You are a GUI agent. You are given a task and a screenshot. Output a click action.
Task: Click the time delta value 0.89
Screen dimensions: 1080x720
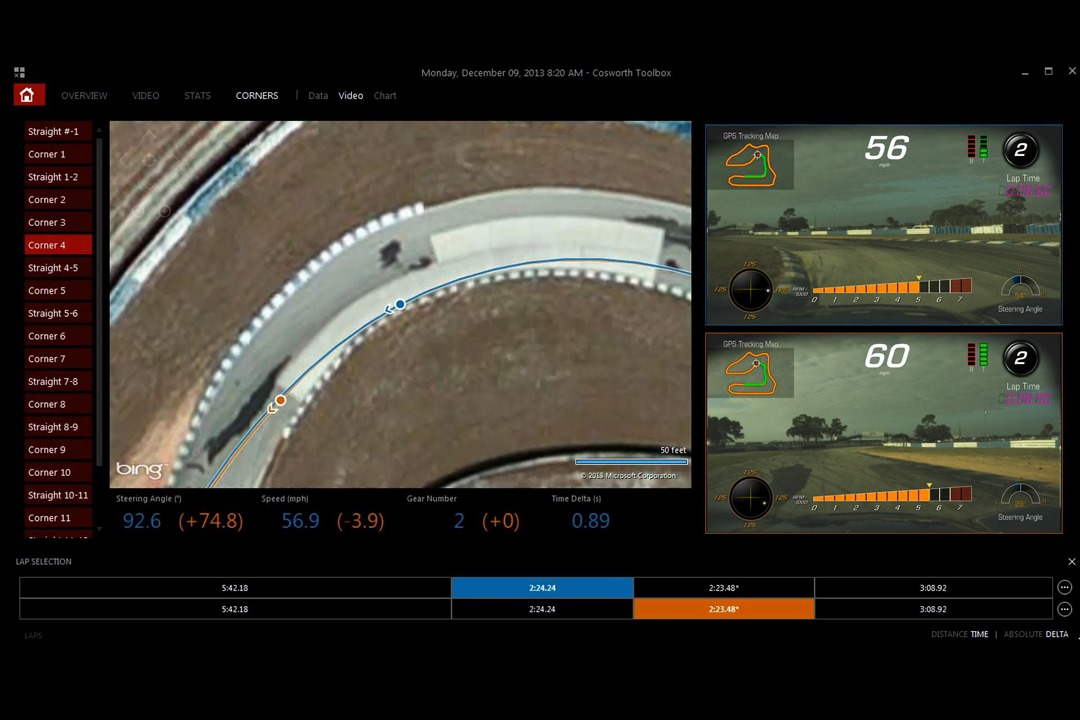[x=590, y=520]
